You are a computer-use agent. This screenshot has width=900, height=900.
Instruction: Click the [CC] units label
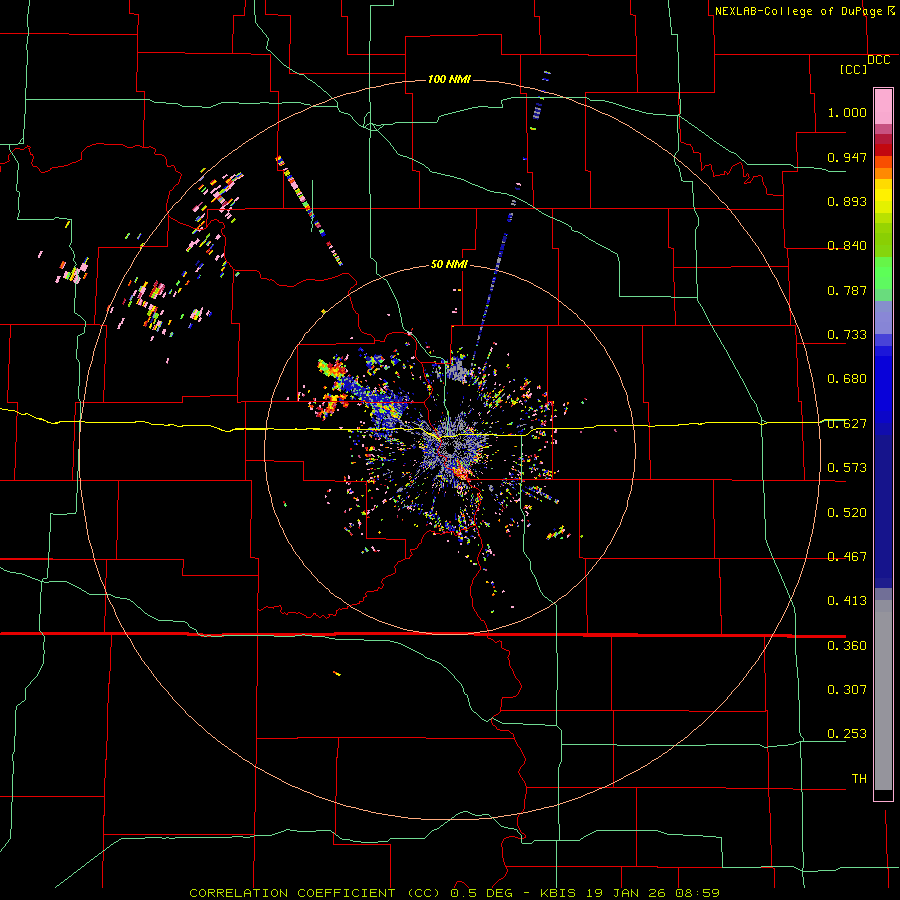[x=853, y=69]
